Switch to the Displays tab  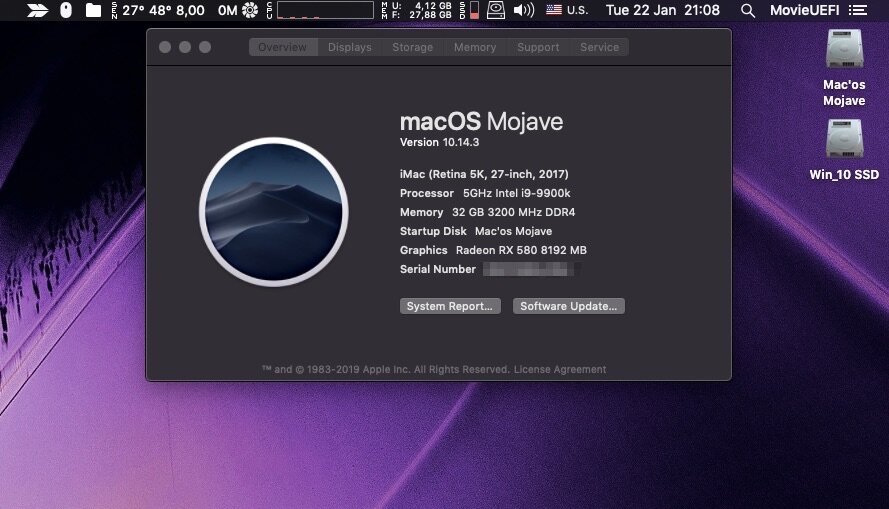350,48
